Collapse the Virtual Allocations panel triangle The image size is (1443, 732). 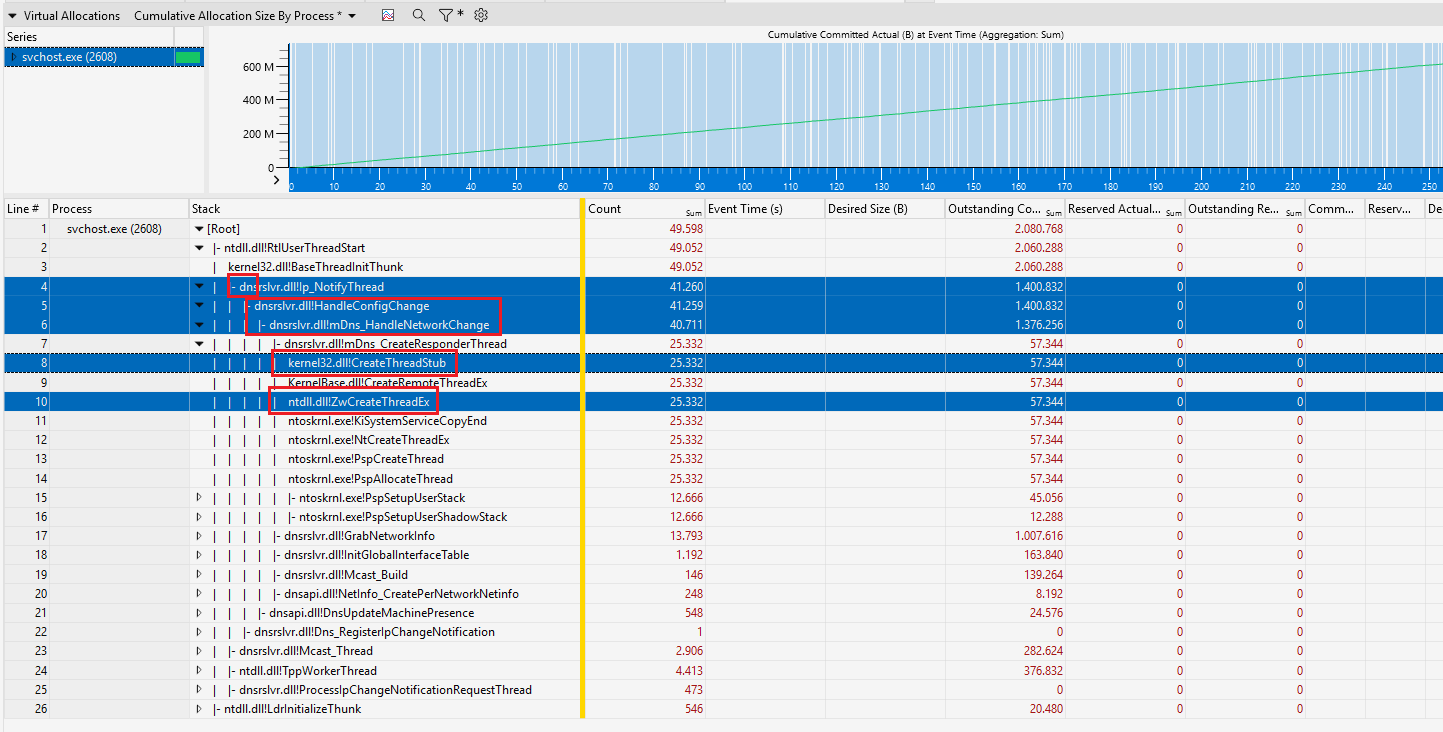(x=12, y=16)
